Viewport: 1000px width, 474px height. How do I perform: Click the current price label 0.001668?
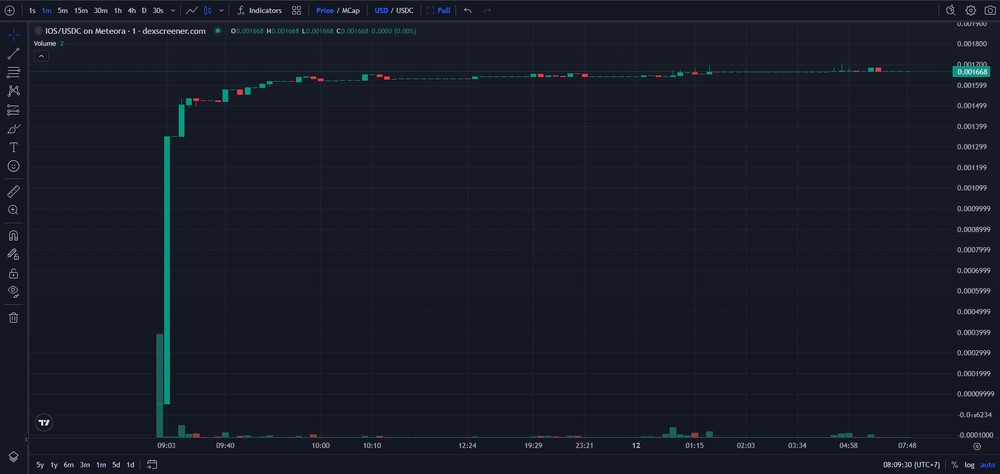(970, 72)
